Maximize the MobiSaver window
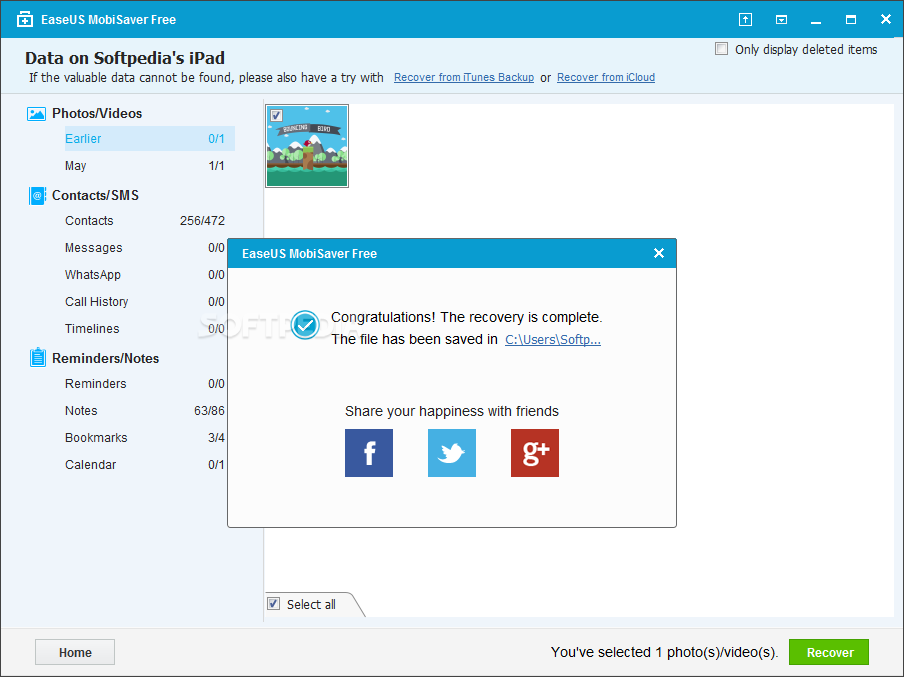Image resolution: width=904 pixels, height=677 pixels. (851, 20)
